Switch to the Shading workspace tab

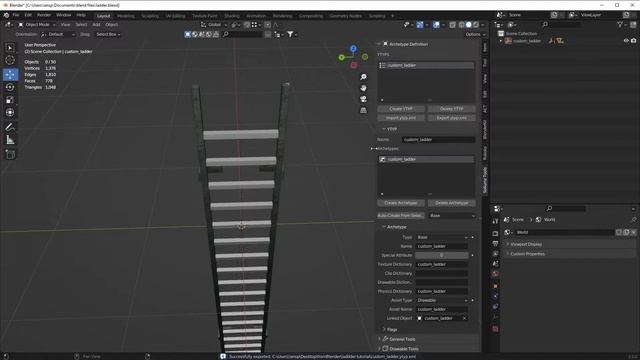(232, 16)
